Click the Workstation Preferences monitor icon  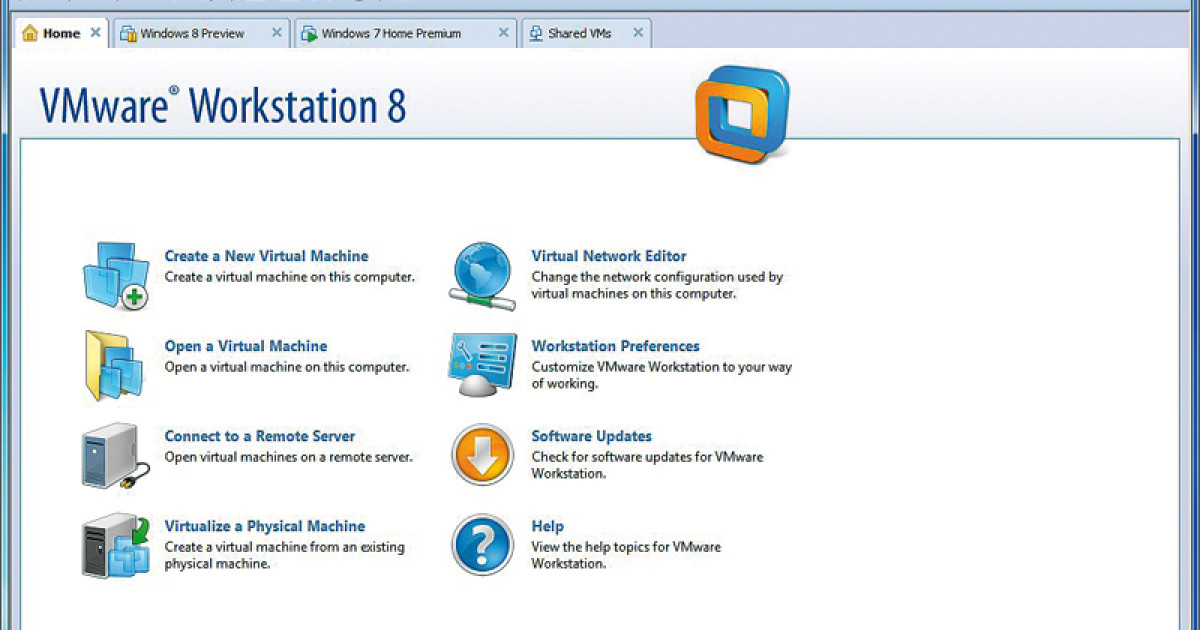[483, 365]
